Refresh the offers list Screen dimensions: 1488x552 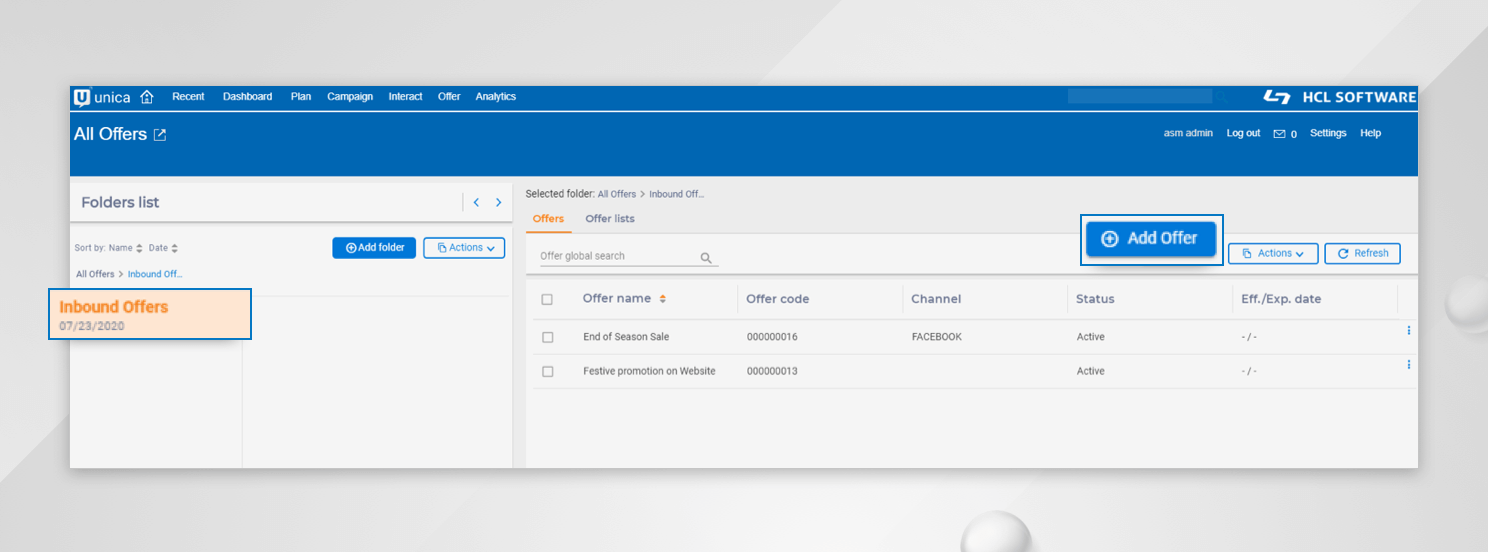(1362, 254)
